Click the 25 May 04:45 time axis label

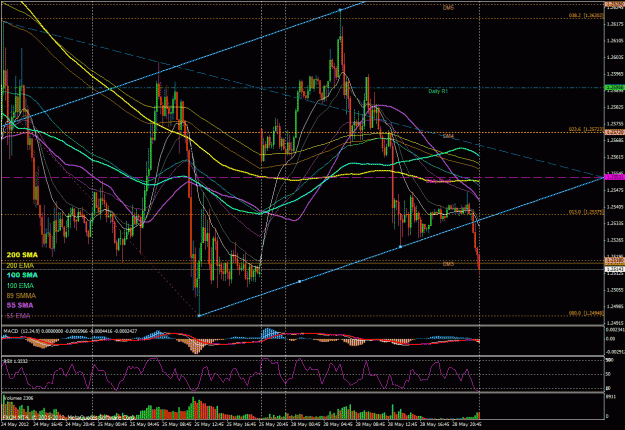(x=143, y=424)
